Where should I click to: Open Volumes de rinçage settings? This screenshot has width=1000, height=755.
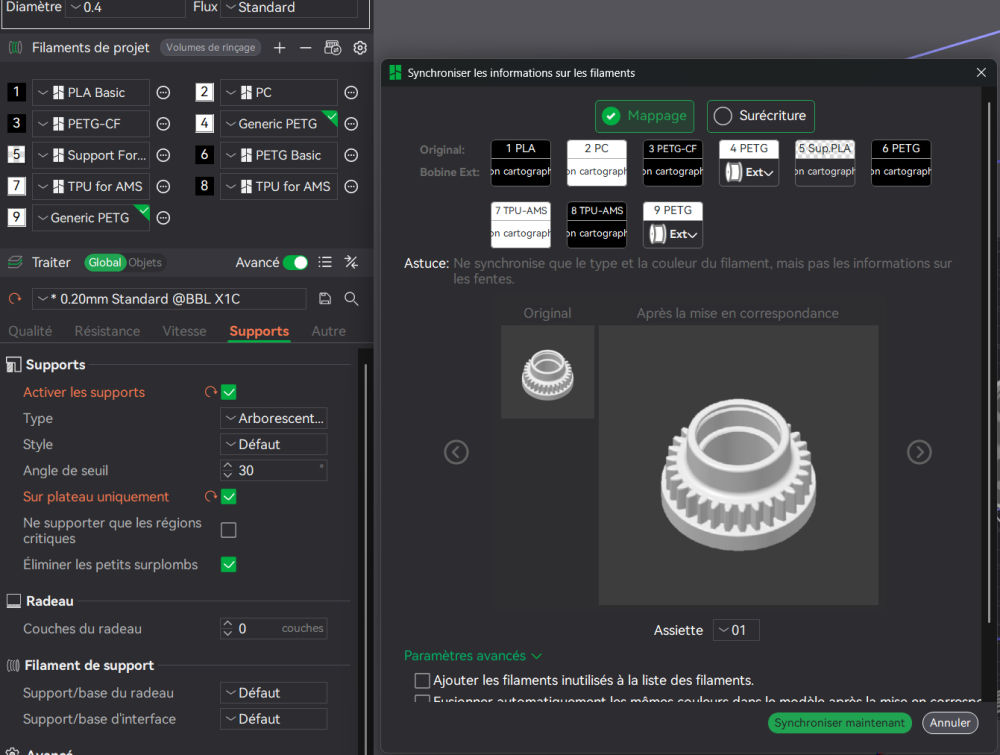tap(210, 47)
